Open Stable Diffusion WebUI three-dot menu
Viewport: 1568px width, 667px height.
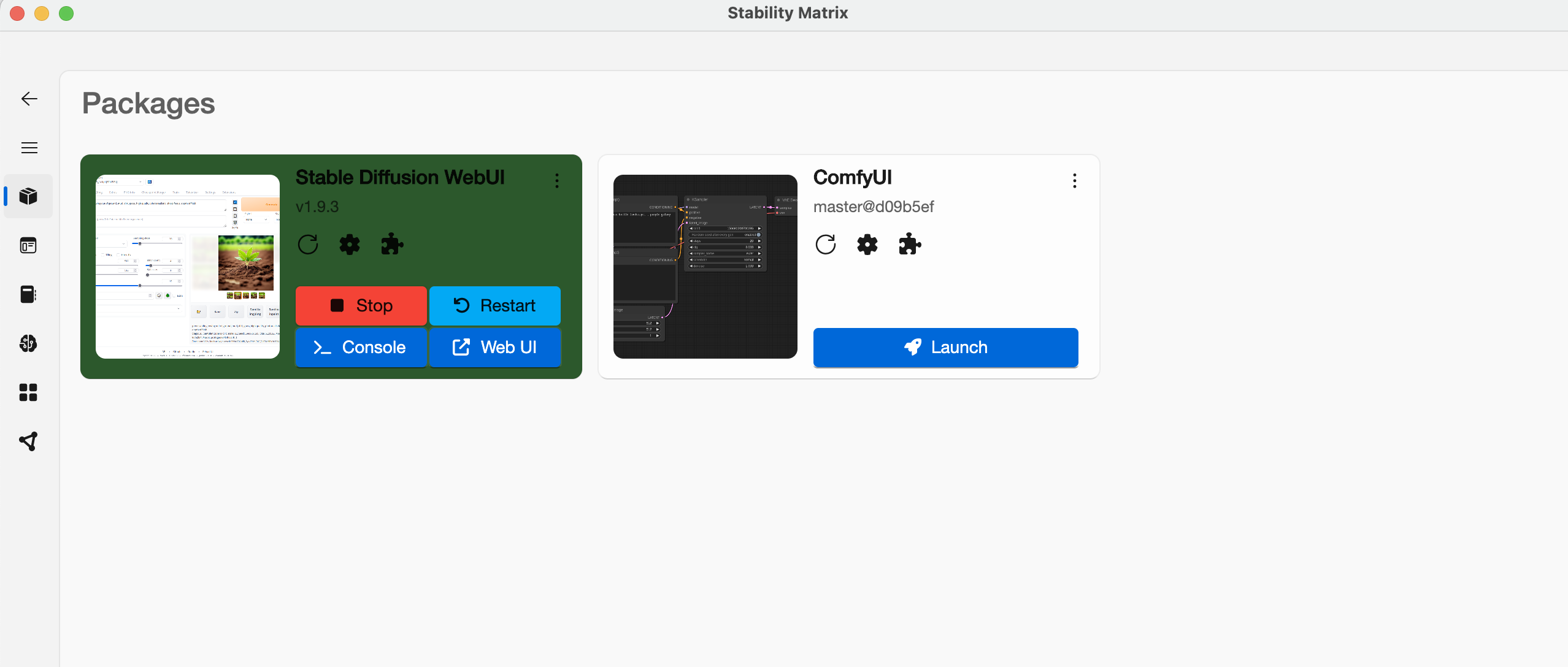[x=557, y=180]
